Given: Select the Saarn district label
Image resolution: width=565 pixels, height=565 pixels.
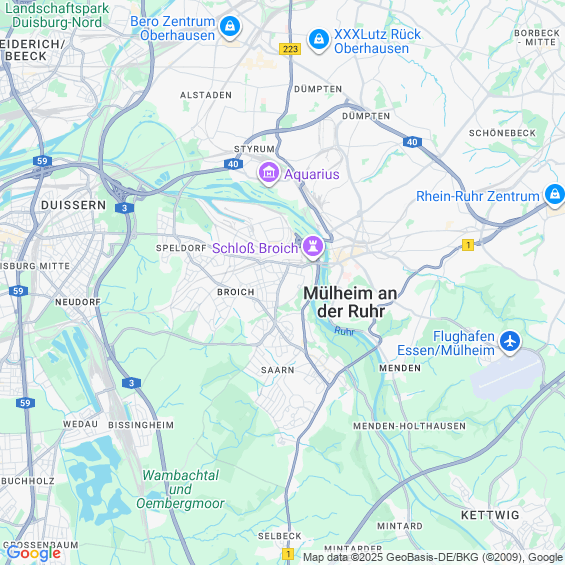Looking at the screenshot, I should pos(277,370).
